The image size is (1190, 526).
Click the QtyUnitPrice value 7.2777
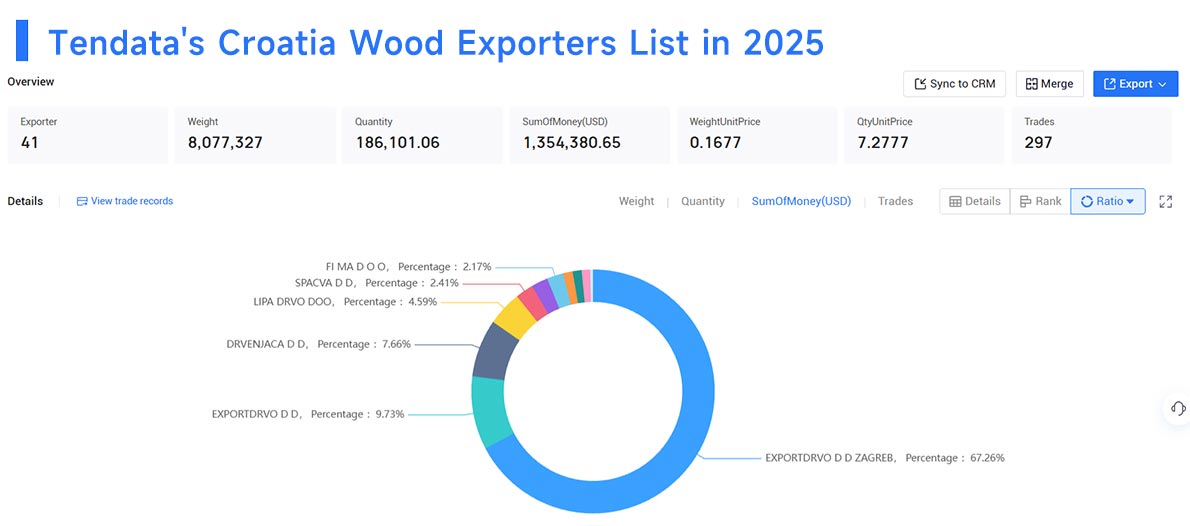click(883, 143)
